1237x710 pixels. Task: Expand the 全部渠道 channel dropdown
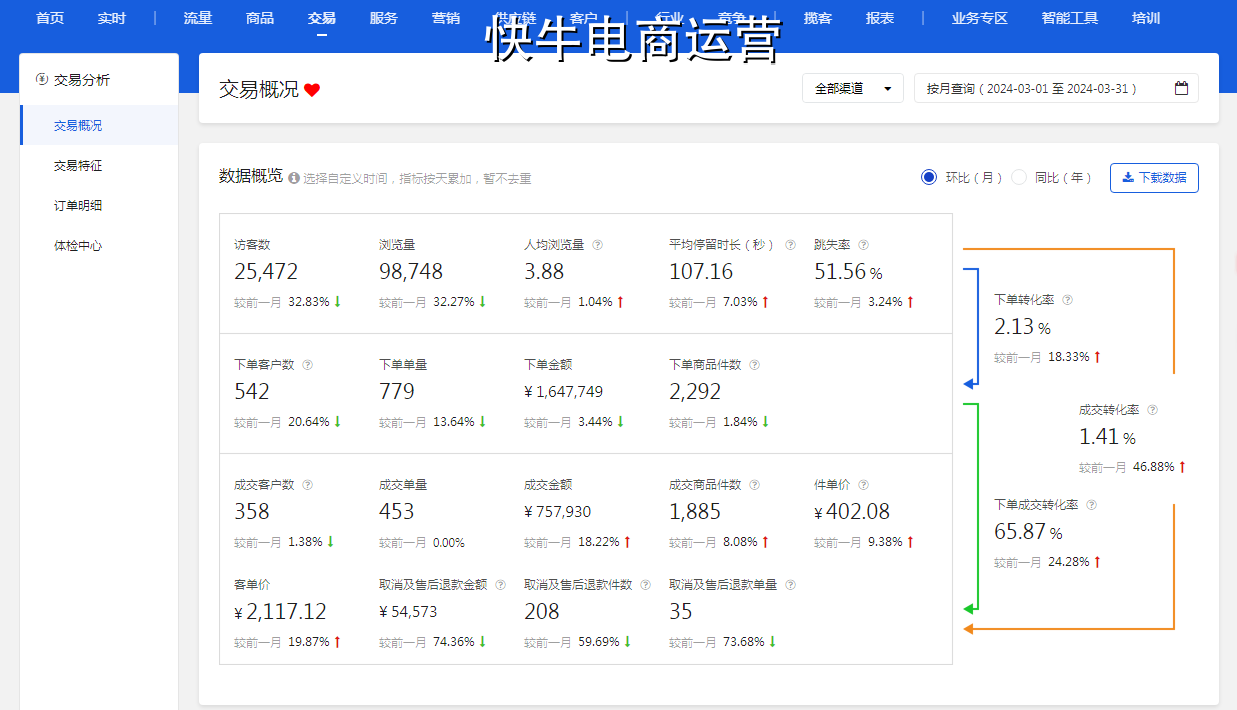pyautogui.click(x=853, y=88)
